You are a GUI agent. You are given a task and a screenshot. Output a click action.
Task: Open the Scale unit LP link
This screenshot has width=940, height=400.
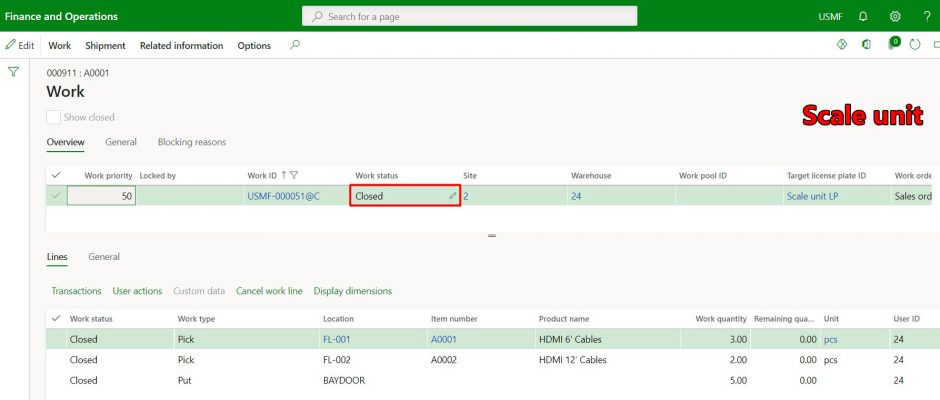click(x=812, y=196)
